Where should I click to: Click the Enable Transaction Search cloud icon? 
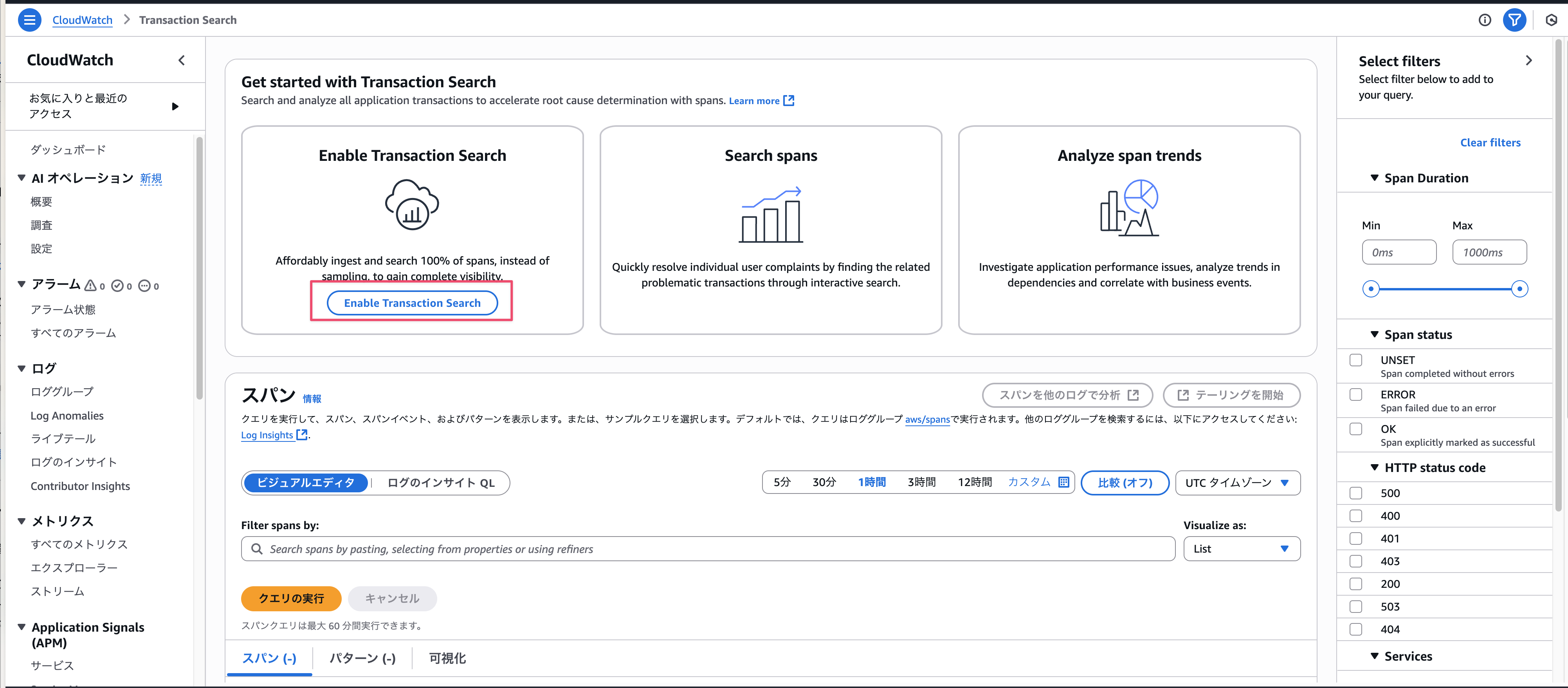(x=412, y=205)
